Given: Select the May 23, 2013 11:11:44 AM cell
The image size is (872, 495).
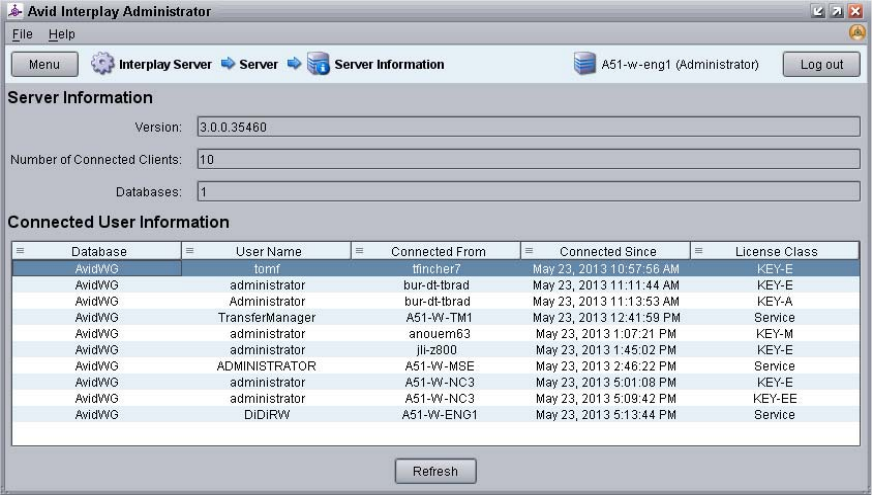Looking at the screenshot, I should click(606, 285).
